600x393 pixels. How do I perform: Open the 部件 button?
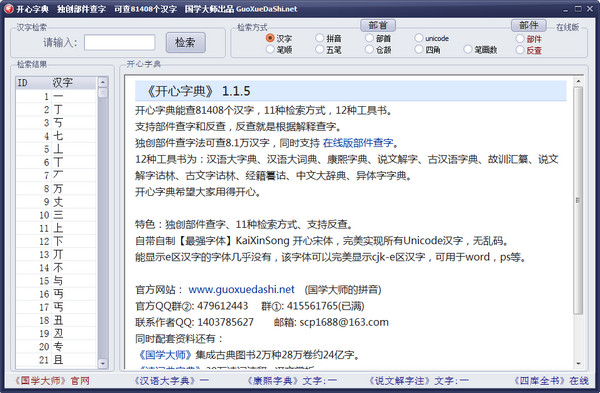529,25
